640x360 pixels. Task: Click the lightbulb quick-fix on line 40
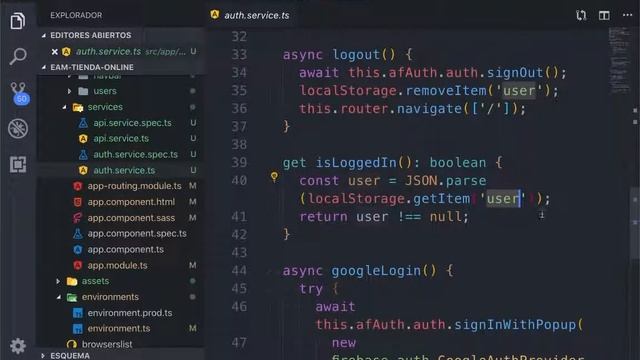pos(274,176)
